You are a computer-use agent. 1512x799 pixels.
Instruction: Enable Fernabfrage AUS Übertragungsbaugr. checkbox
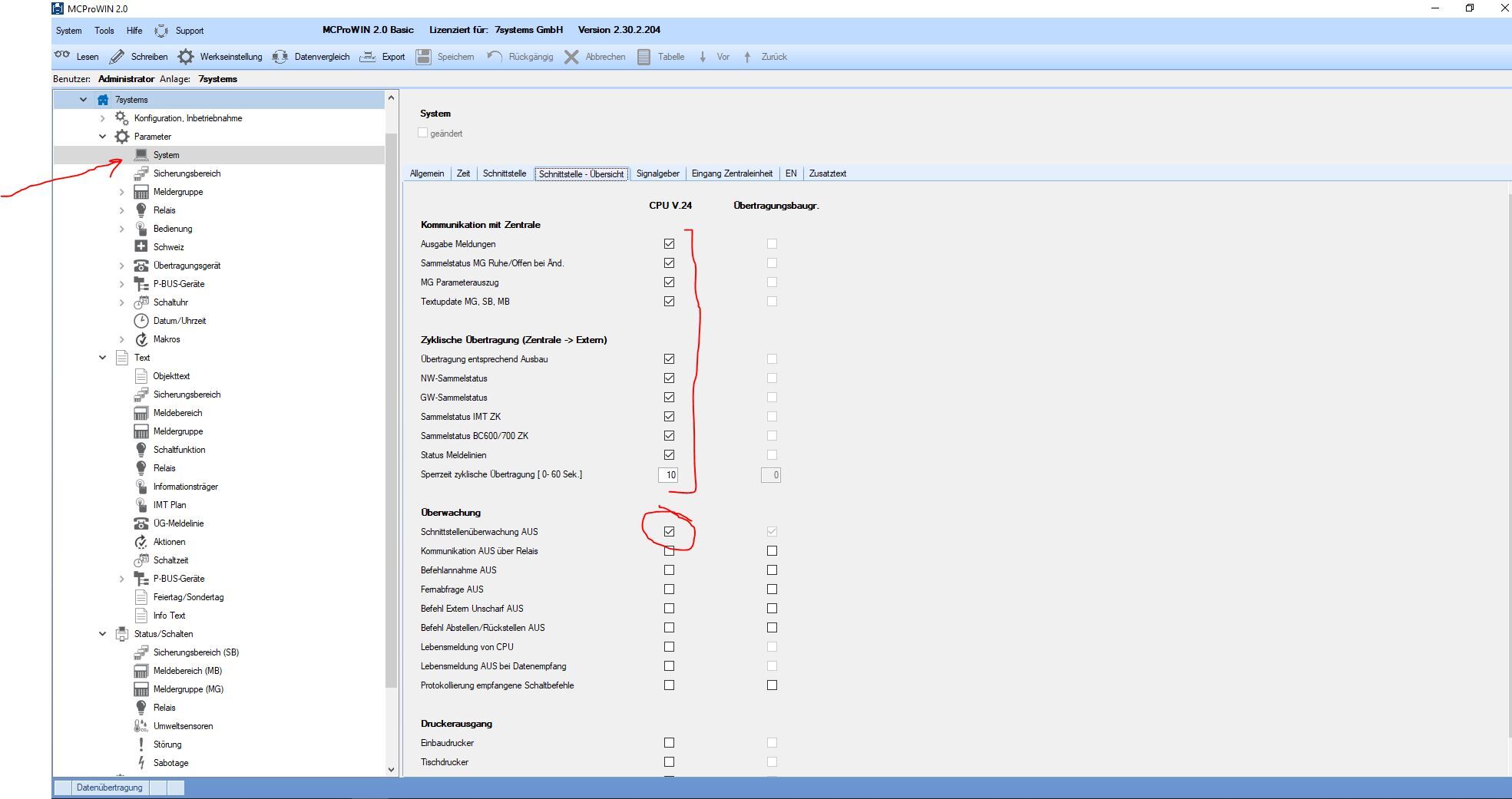coord(772,589)
